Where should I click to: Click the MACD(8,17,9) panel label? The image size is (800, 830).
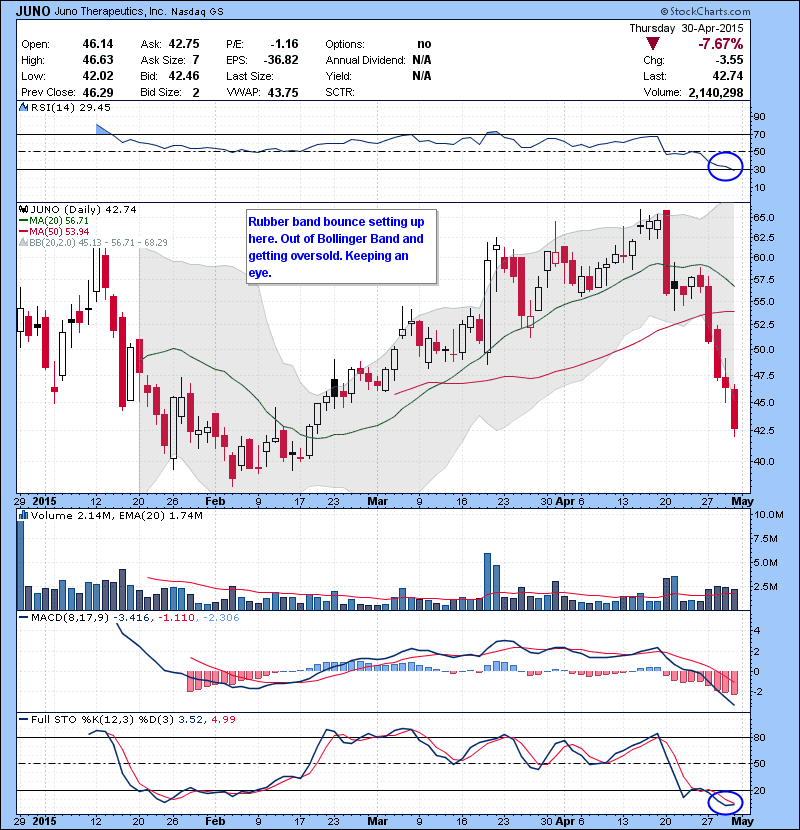(71, 617)
